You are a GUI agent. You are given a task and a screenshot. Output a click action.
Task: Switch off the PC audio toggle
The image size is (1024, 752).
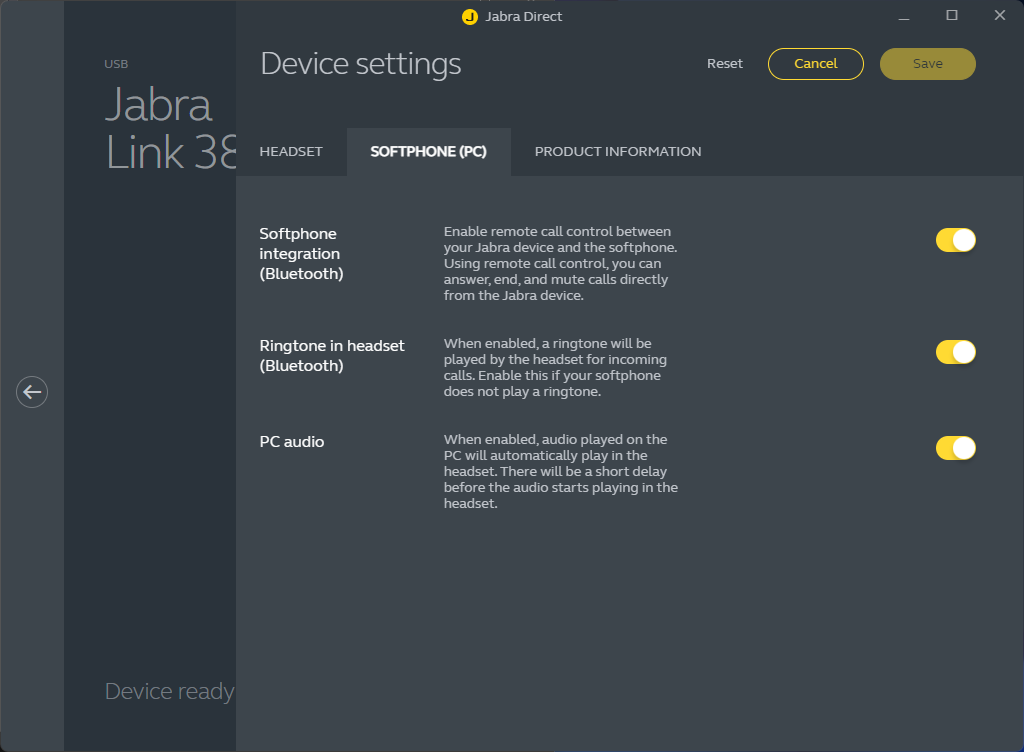click(x=955, y=448)
